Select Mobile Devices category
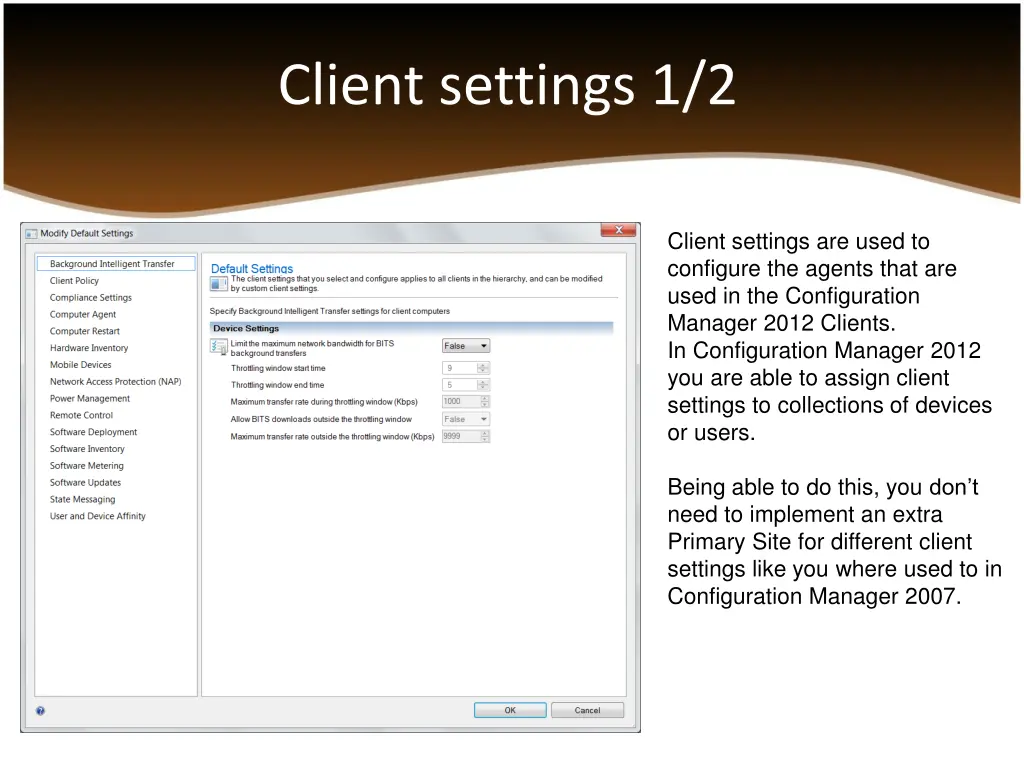The width and height of the screenshot is (1024, 768). (x=81, y=365)
